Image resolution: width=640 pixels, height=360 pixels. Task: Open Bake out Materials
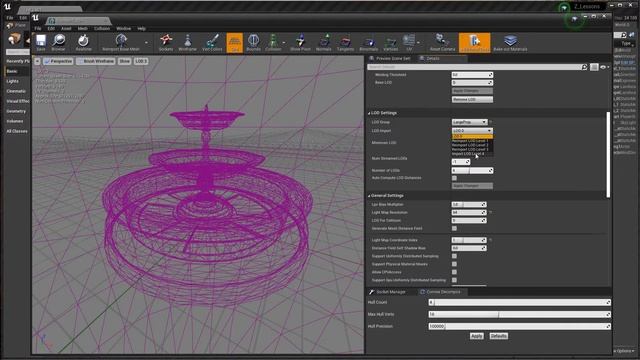[x=510, y=42]
